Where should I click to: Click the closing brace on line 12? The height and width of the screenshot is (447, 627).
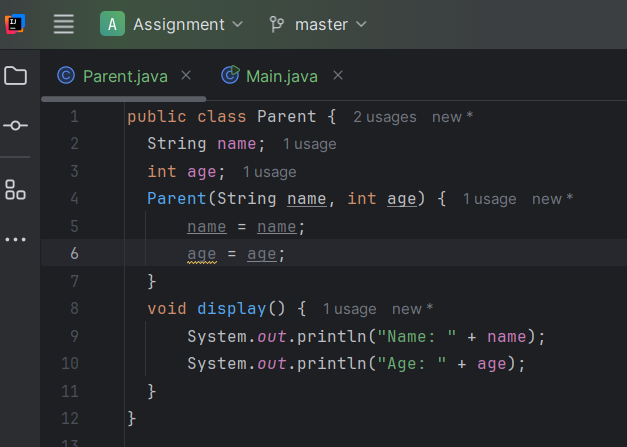(x=132, y=419)
